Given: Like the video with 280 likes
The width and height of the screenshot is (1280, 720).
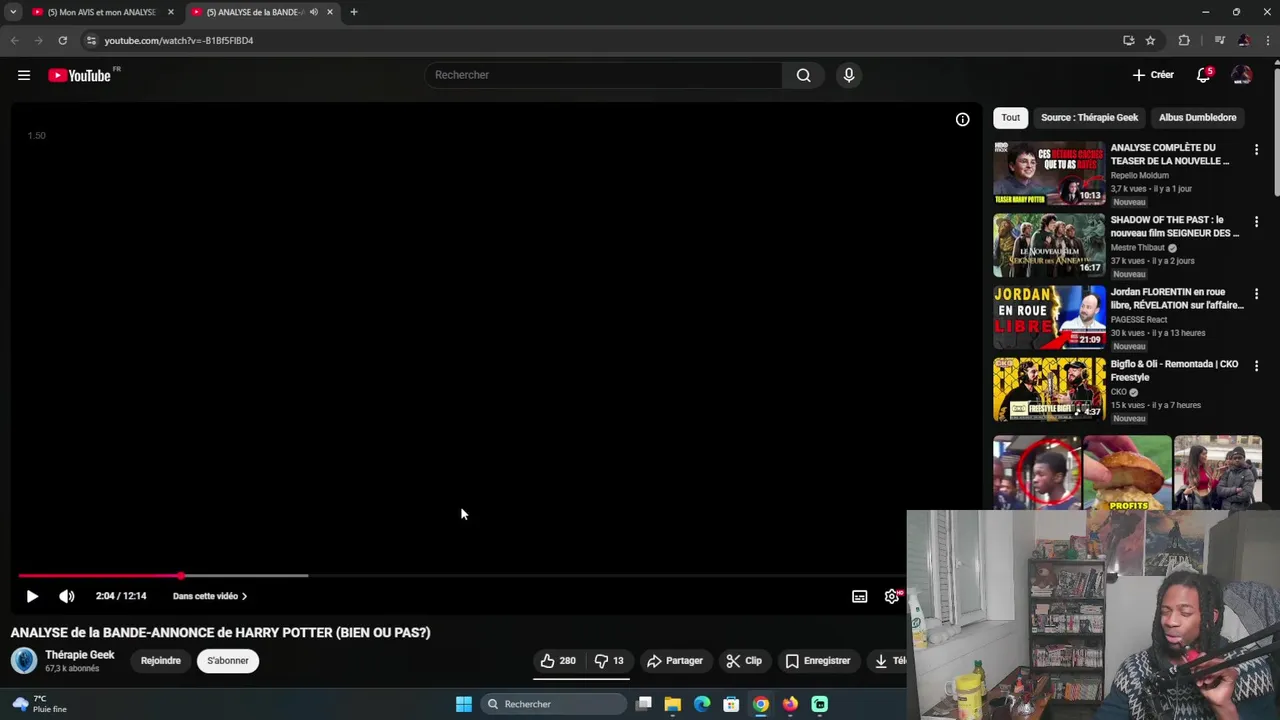Looking at the screenshot, I should point(558,661).
